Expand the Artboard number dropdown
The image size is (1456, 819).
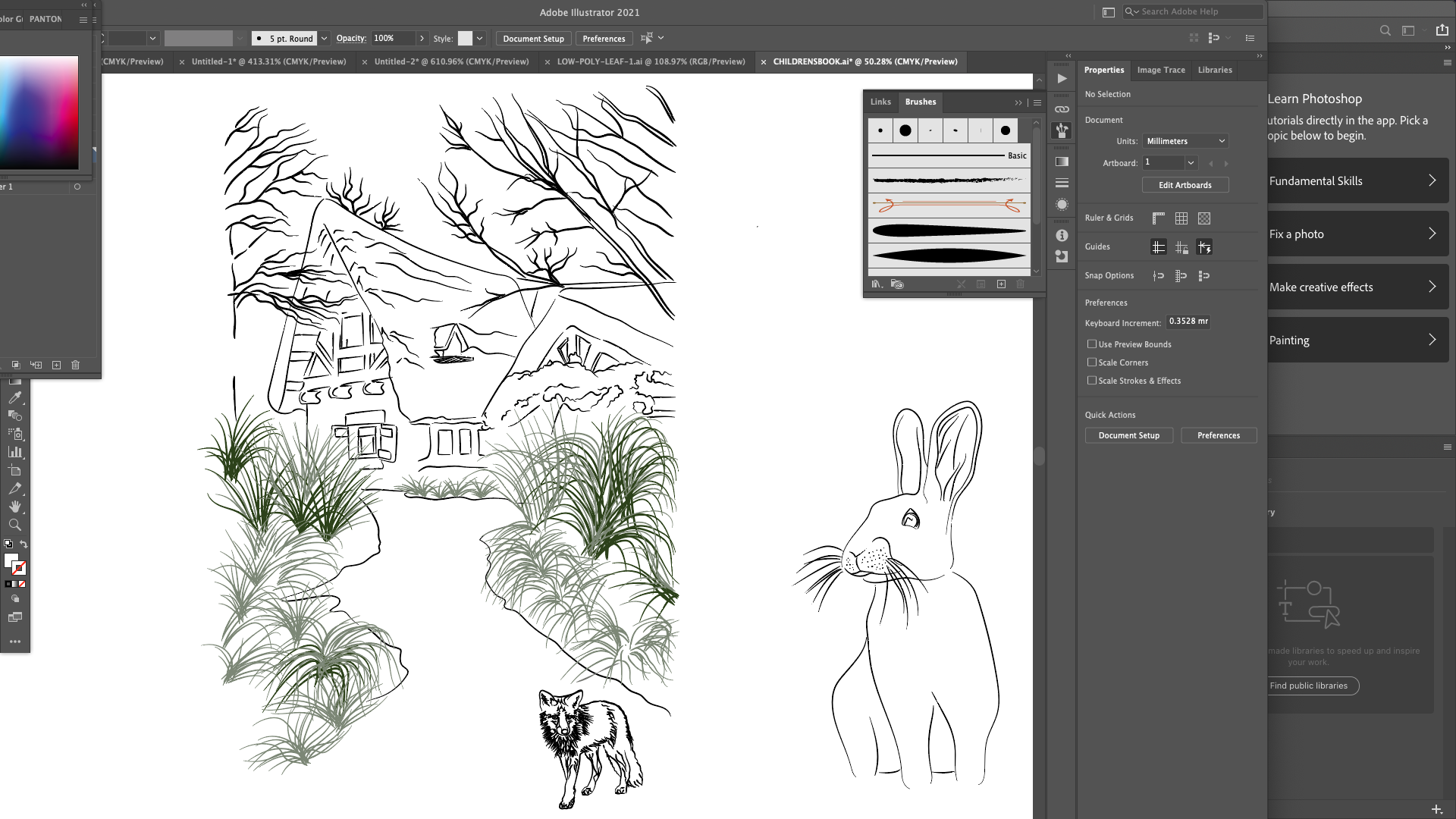(1191, 162)
